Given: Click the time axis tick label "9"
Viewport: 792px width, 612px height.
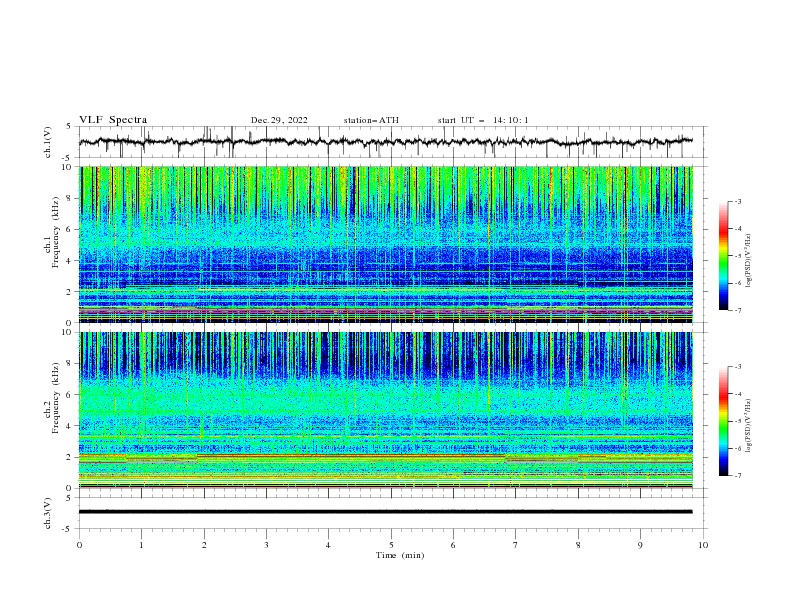Looking at the screenshot, I should coord(640,545).
